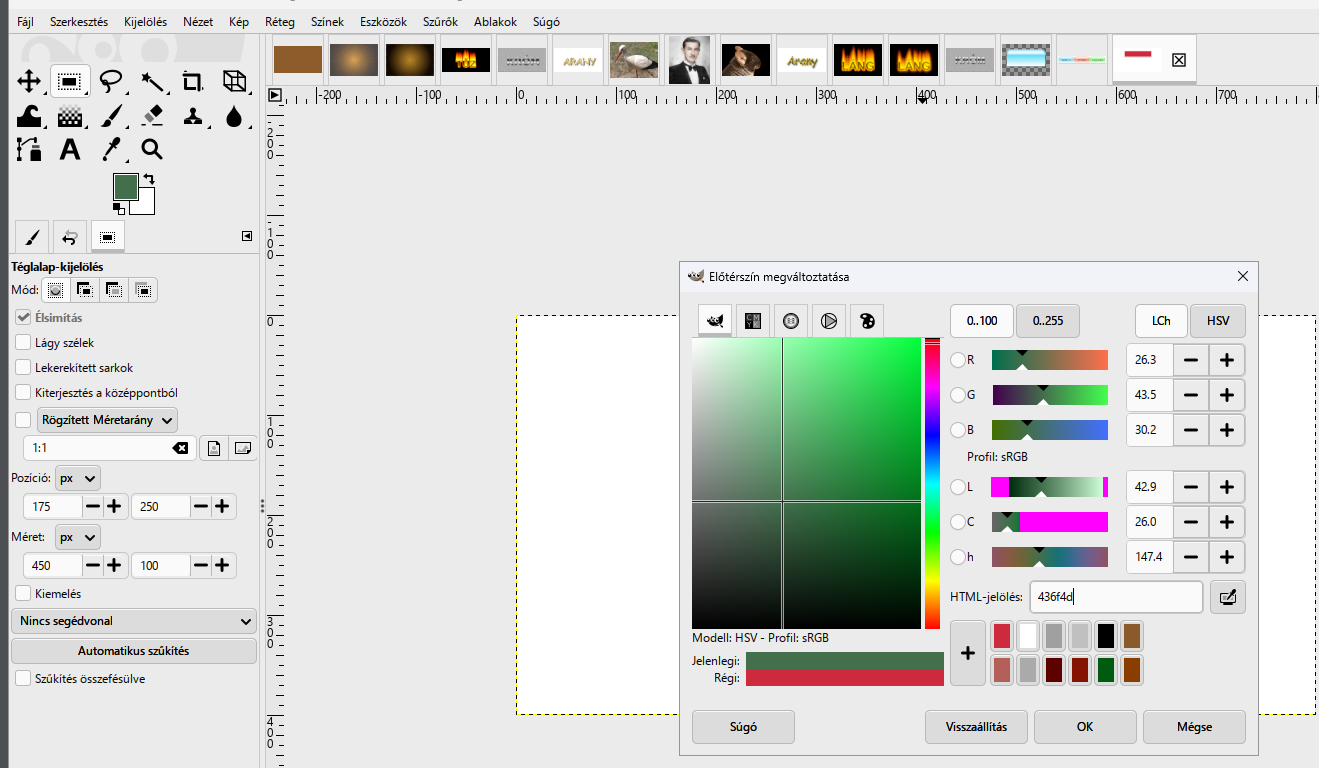This screenshot has width=1319, height=768.
Task: Toggle Szűkítés összefésülve checkbox
Action: pos(24,679)
